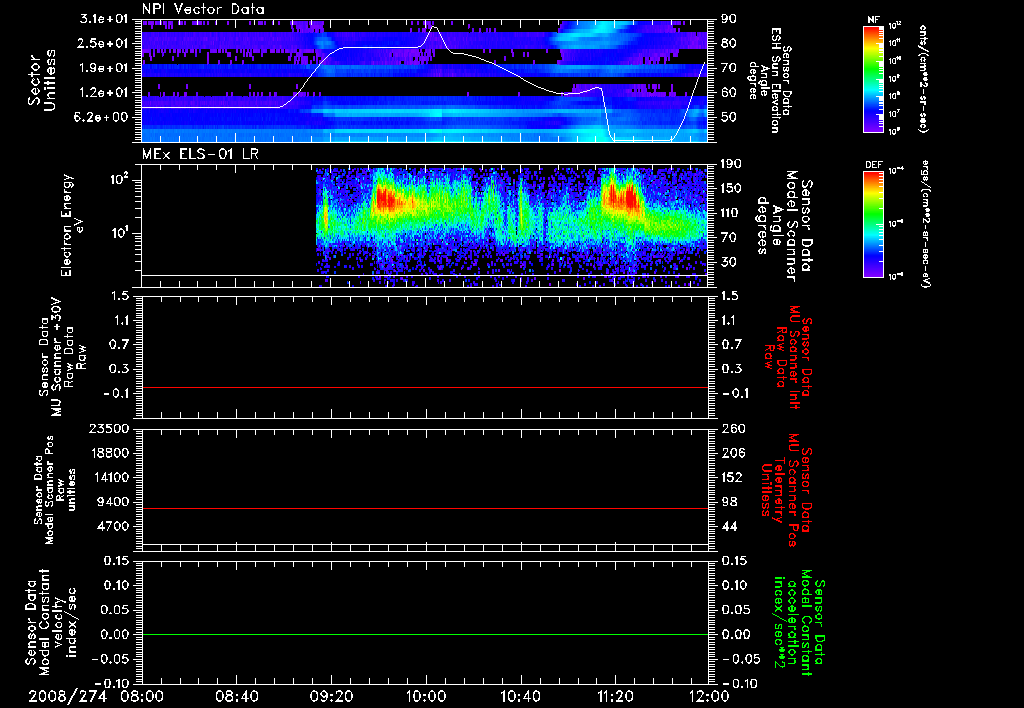Screen dimensions: 1024x708
Task: Click the red line in Scanner Pos panel
Action: point(425,508)
